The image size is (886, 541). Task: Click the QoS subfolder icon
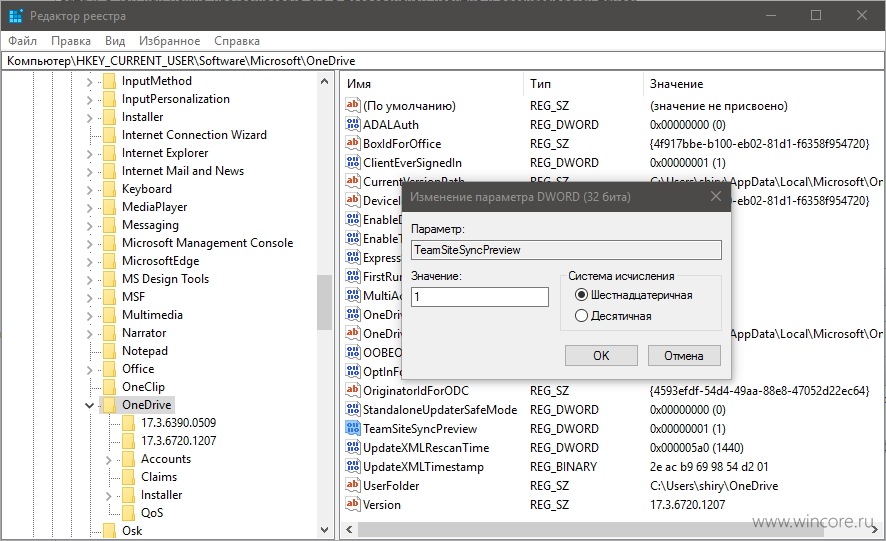click(128, 513)
